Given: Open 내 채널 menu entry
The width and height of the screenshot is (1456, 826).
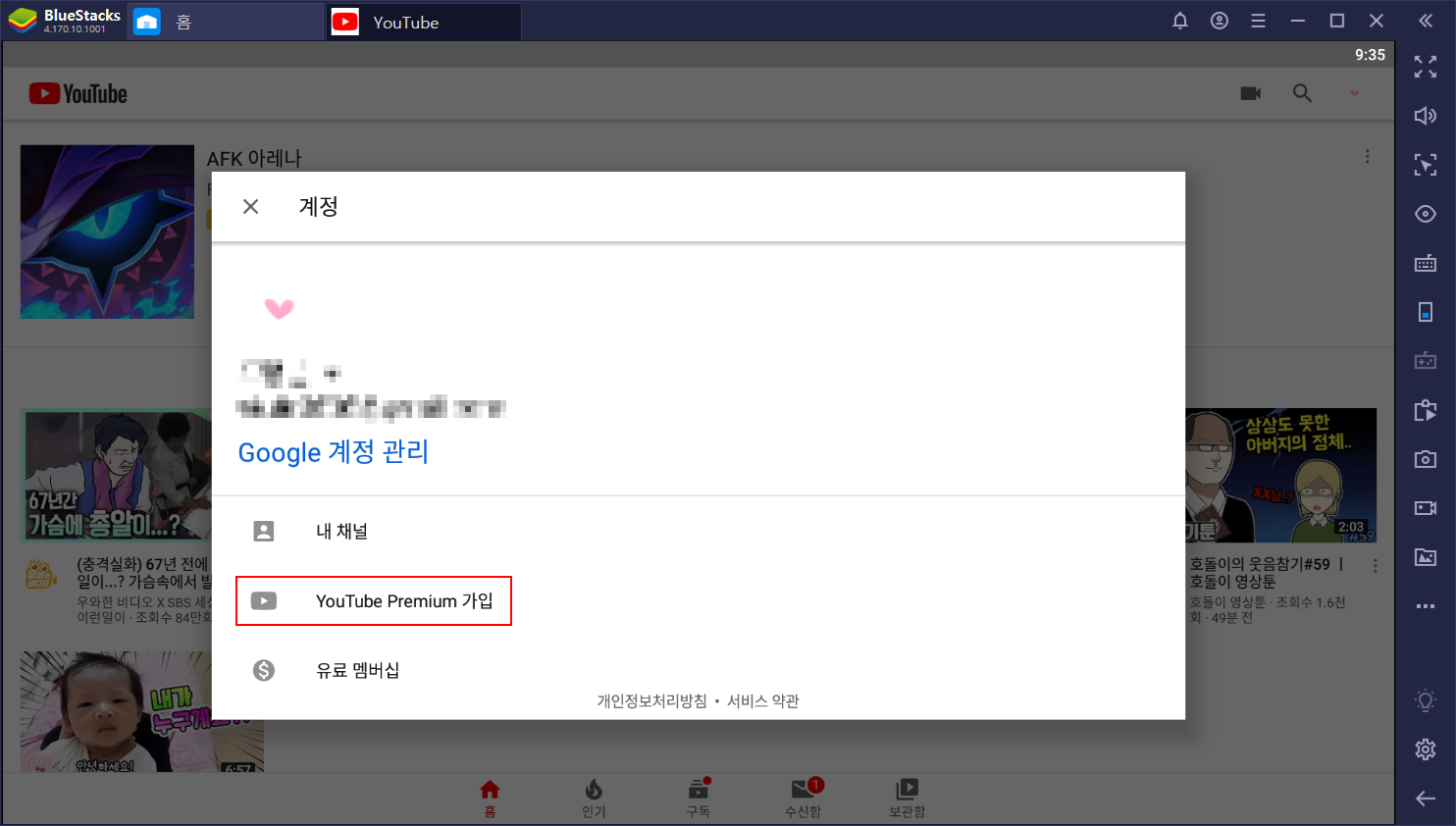Looking at the screenshot, I should tap(699, 531).
